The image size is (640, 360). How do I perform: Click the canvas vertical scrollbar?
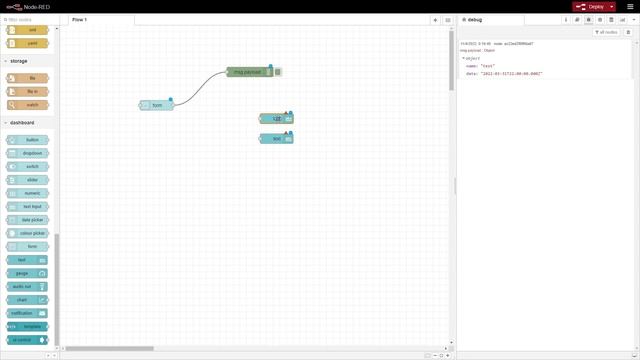451,60
